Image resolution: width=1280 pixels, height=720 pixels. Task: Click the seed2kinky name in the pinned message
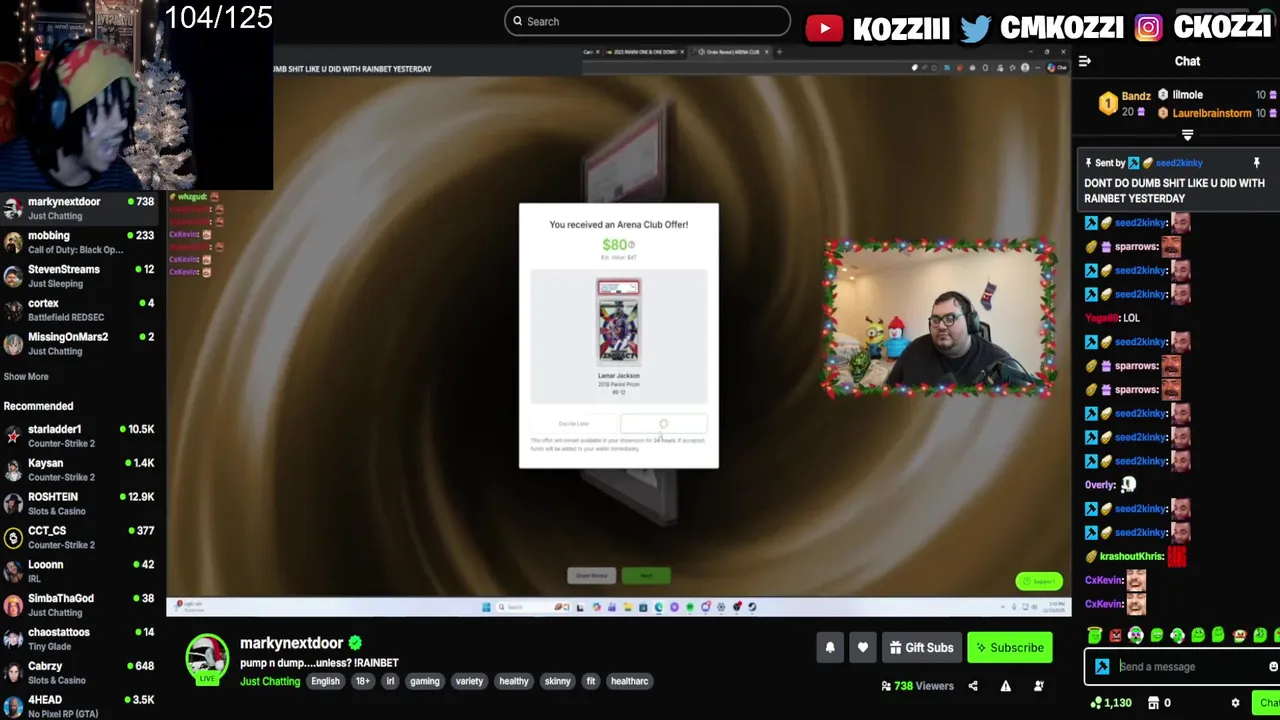[1178, 163]
